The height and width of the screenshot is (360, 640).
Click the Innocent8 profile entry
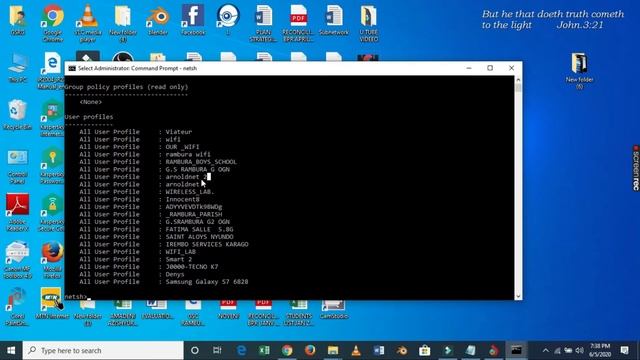pyautogui.click(x=182, y=199)
